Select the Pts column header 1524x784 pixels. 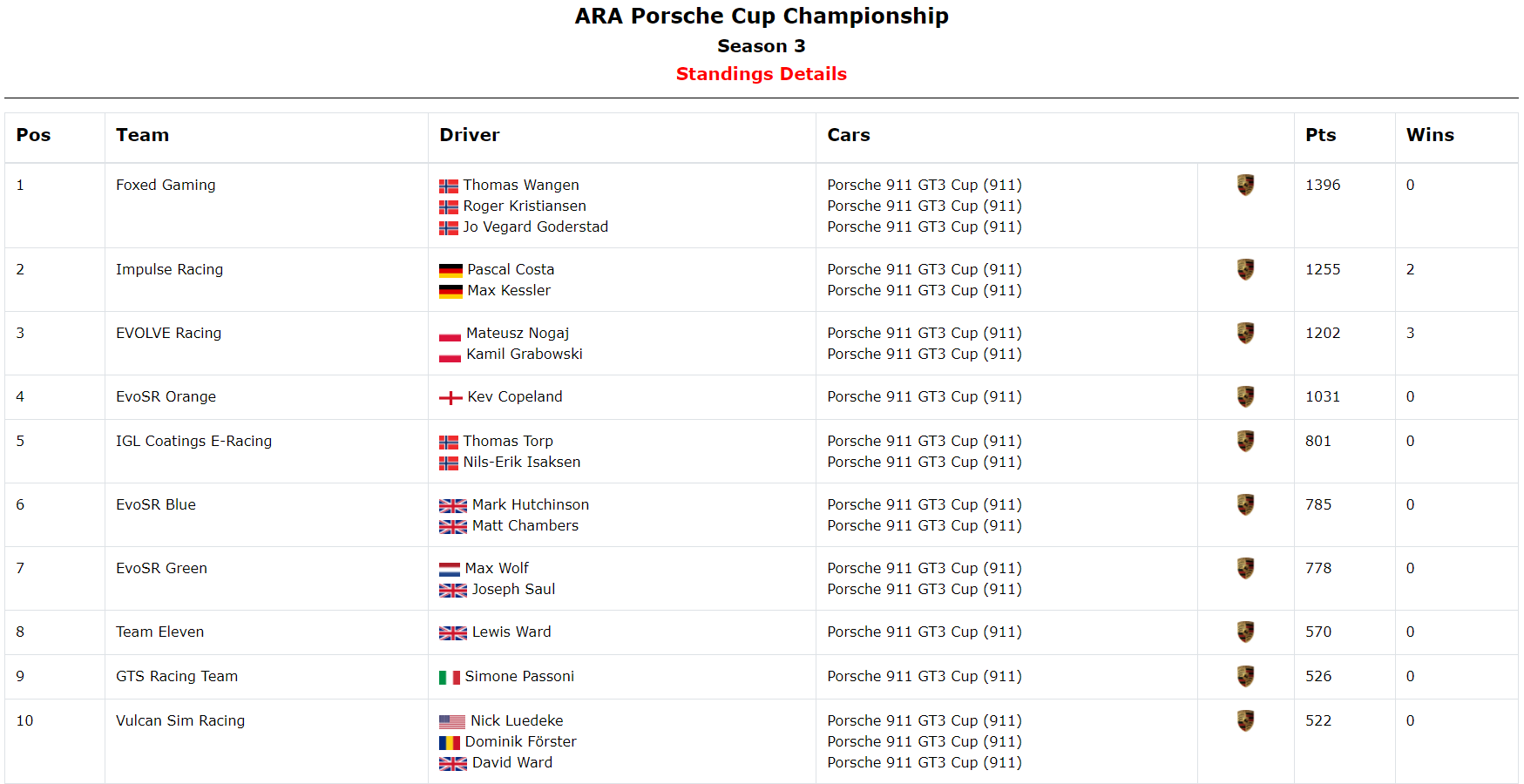[1320, 135]
